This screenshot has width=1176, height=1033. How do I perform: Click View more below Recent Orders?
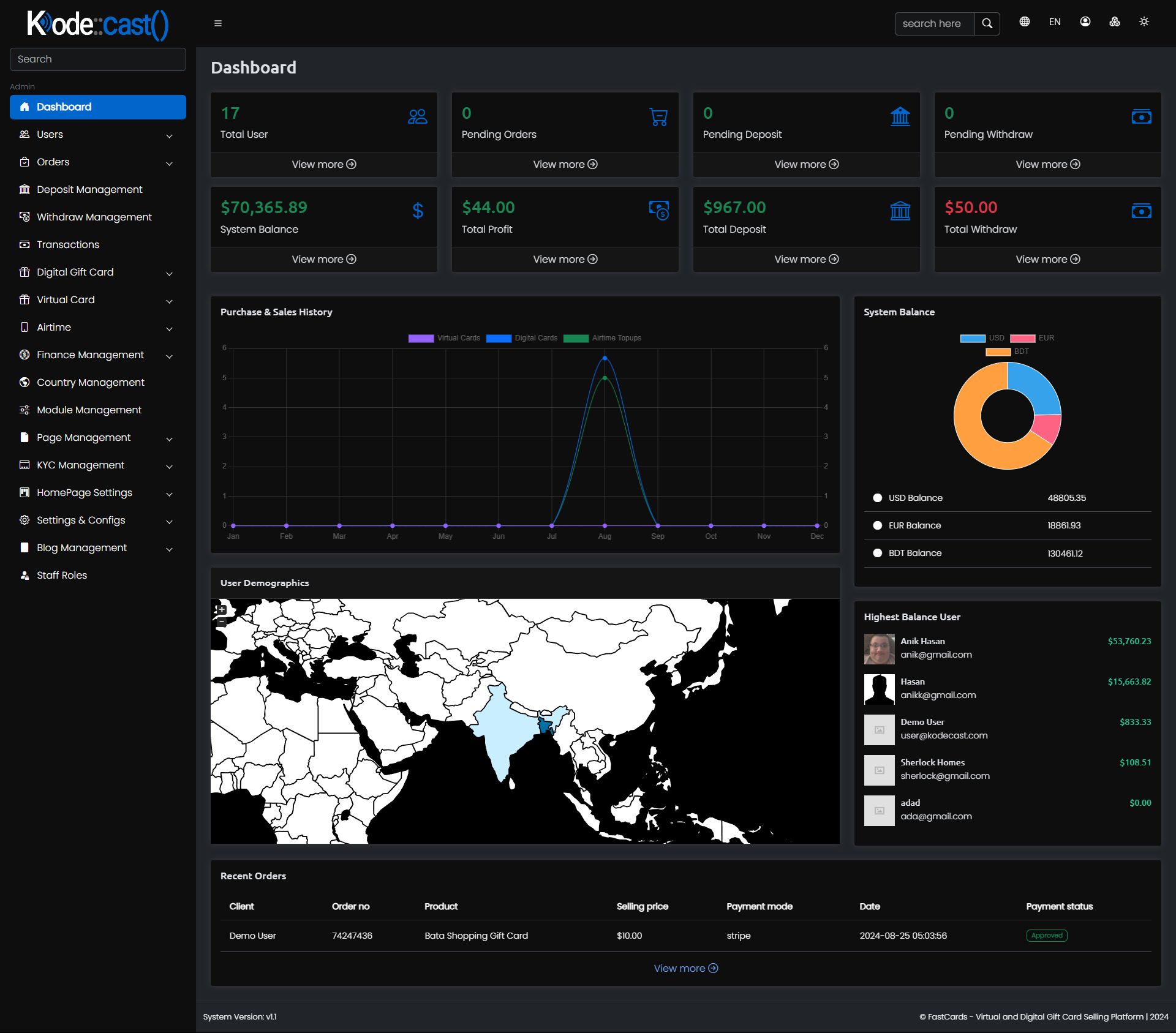tap(685, 968)
